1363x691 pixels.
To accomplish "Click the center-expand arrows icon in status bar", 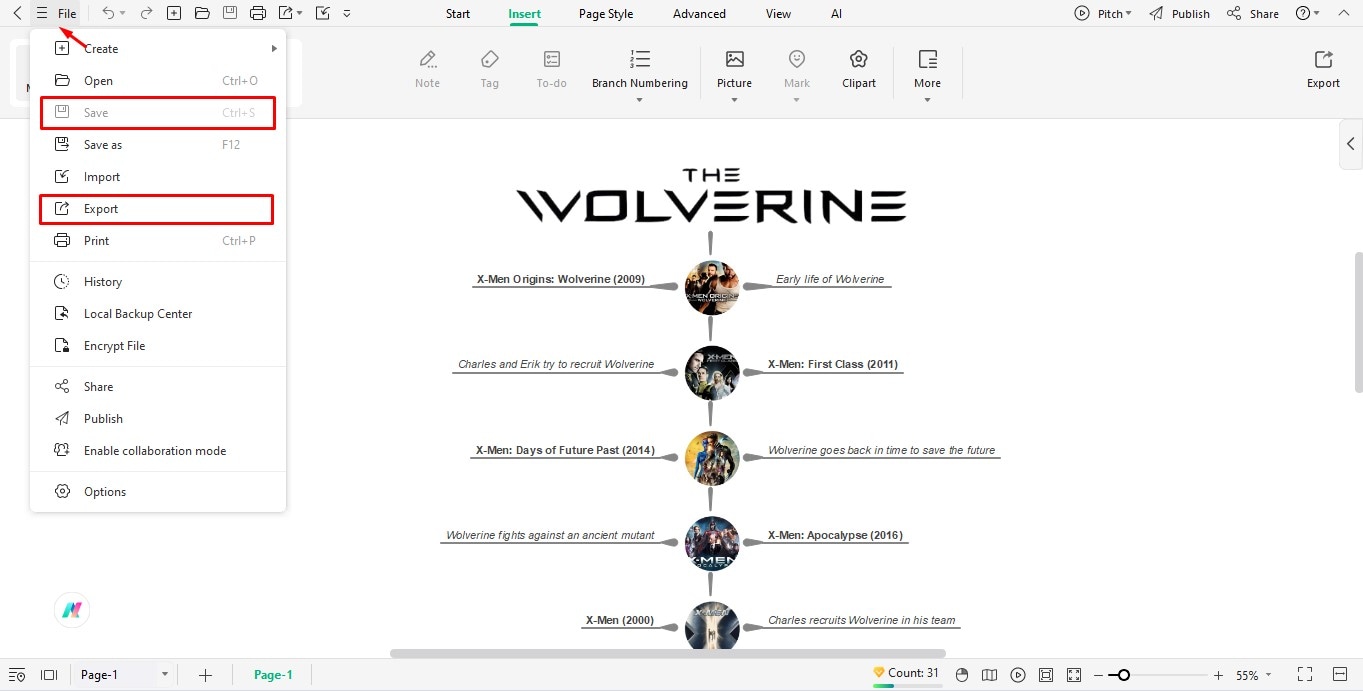I will point(1074,675).
